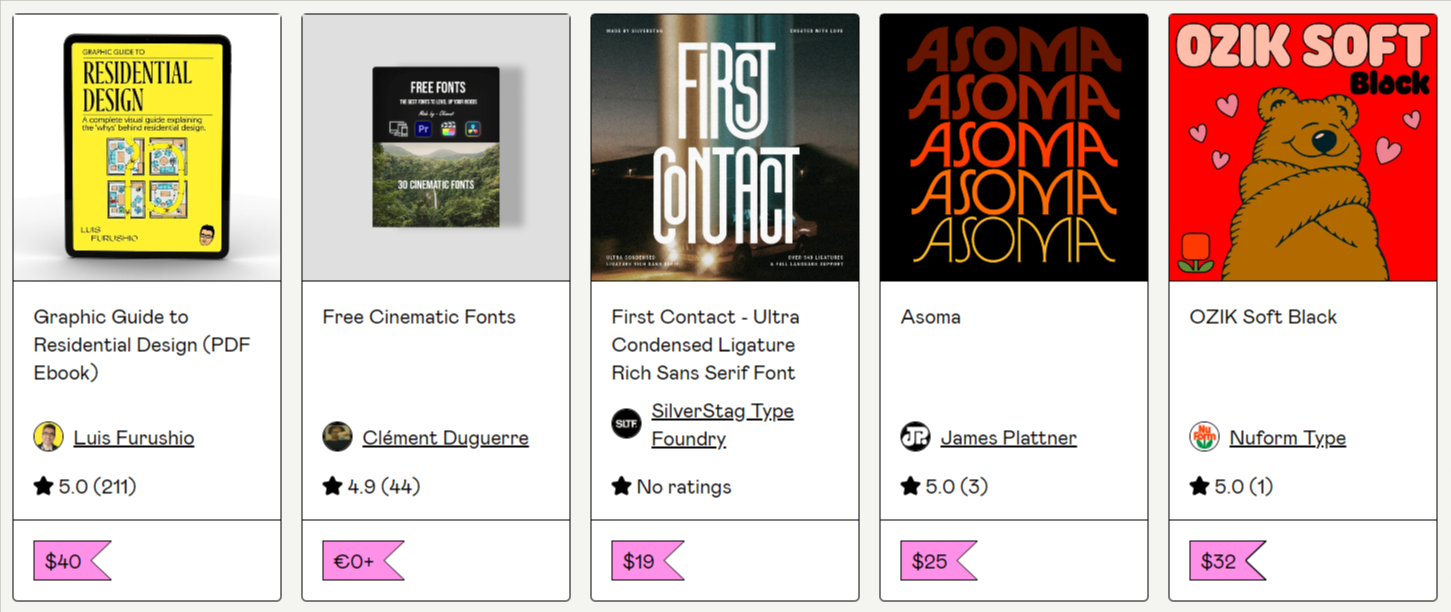
Task: Click James Plattner's monogram avatar
Action: [x=916, y=436]
